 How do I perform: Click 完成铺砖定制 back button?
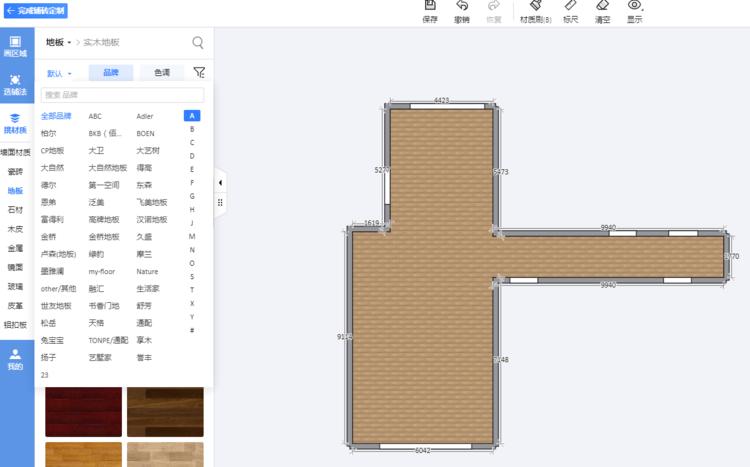pyautogui.click(x=36, y=10)
